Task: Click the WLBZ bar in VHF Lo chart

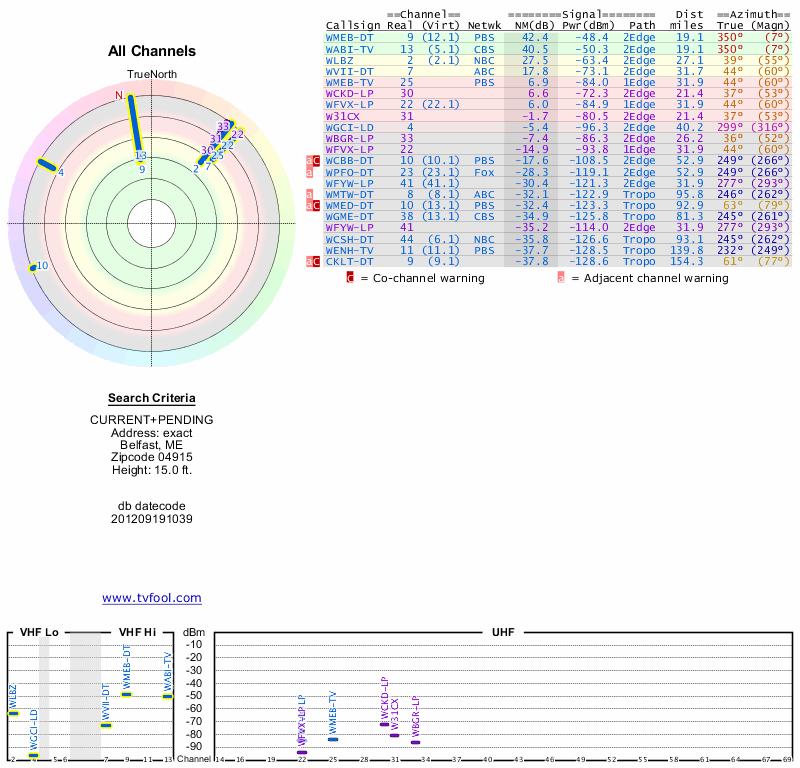Action: [14, 713]
